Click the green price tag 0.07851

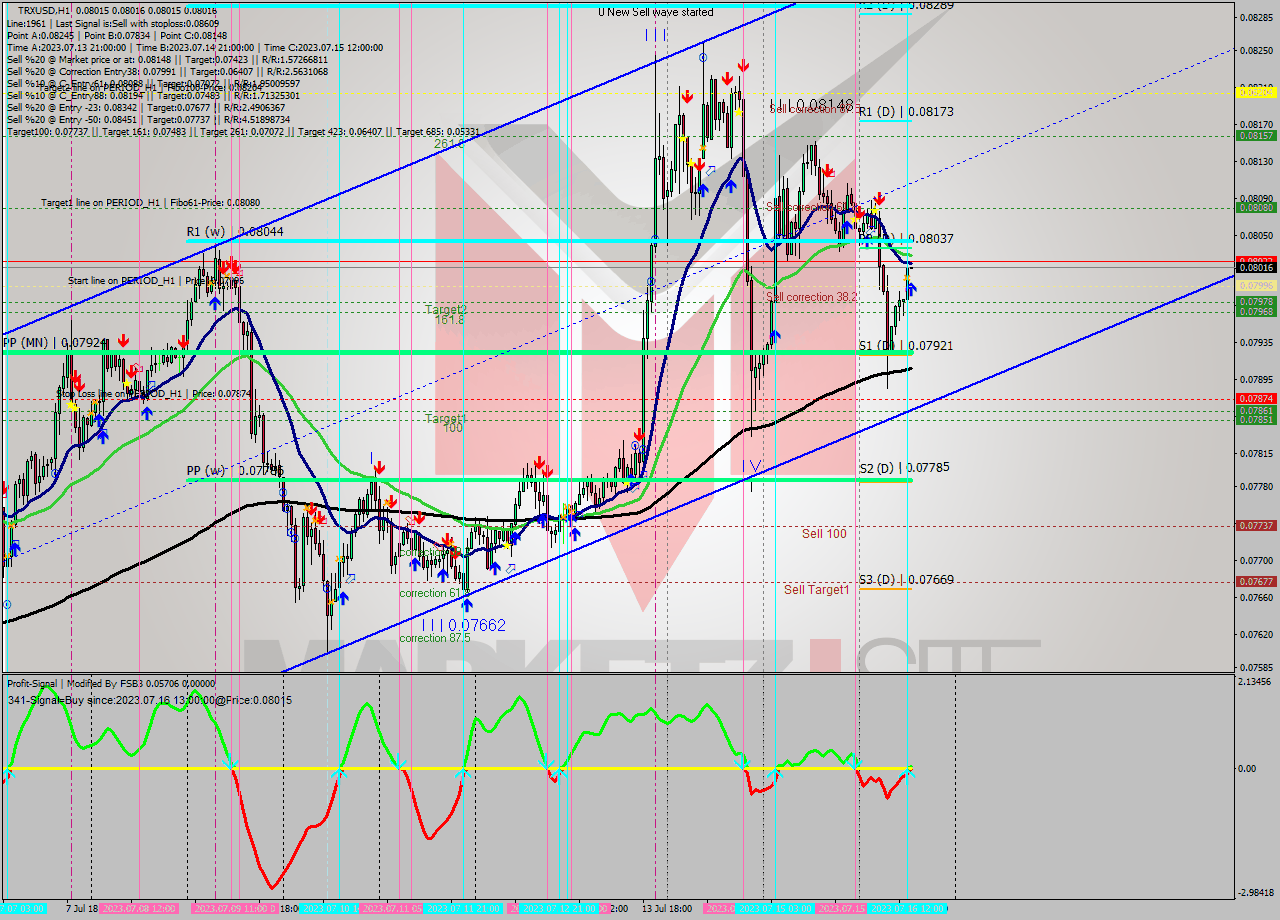1256,419
